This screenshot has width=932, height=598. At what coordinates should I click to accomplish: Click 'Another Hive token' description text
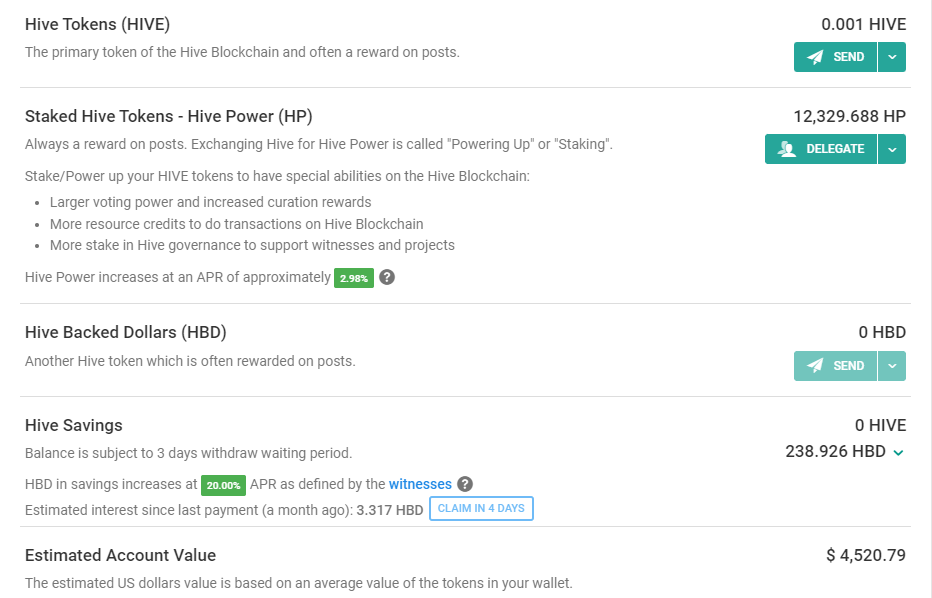pos(190,361)
